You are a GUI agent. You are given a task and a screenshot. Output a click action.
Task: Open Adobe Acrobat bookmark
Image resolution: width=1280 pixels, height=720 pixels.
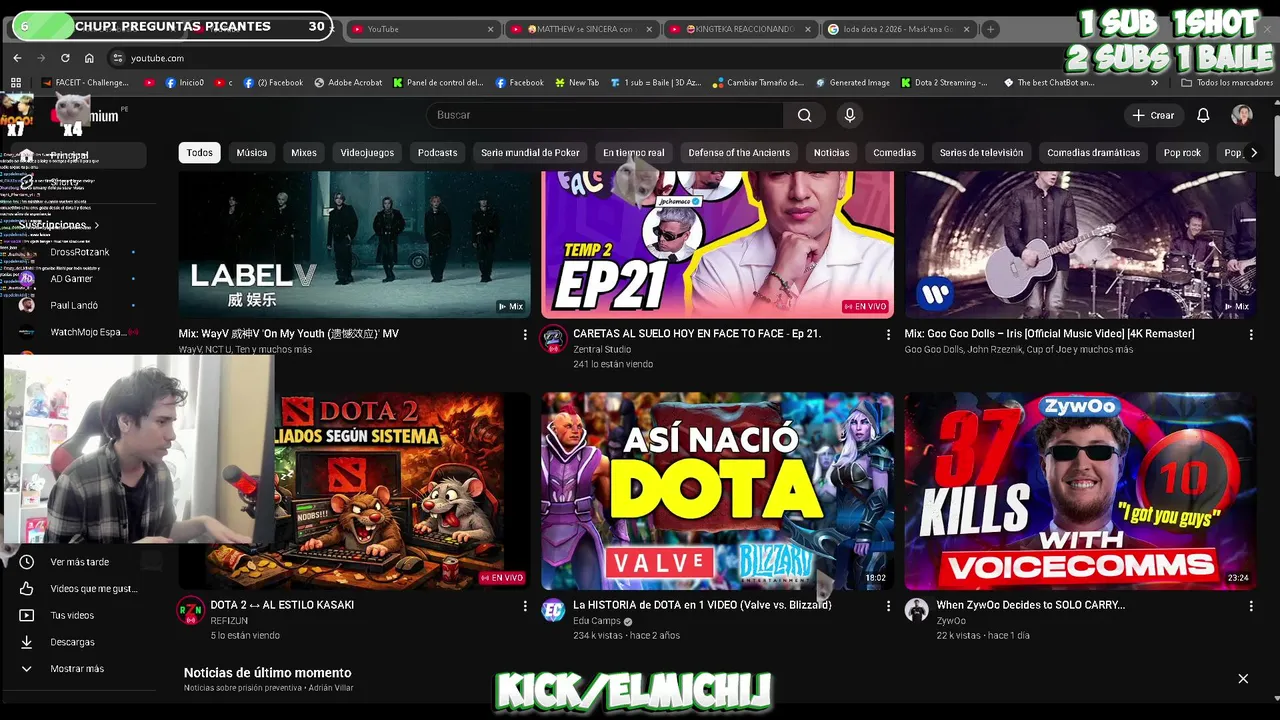[x=348, y=83]
